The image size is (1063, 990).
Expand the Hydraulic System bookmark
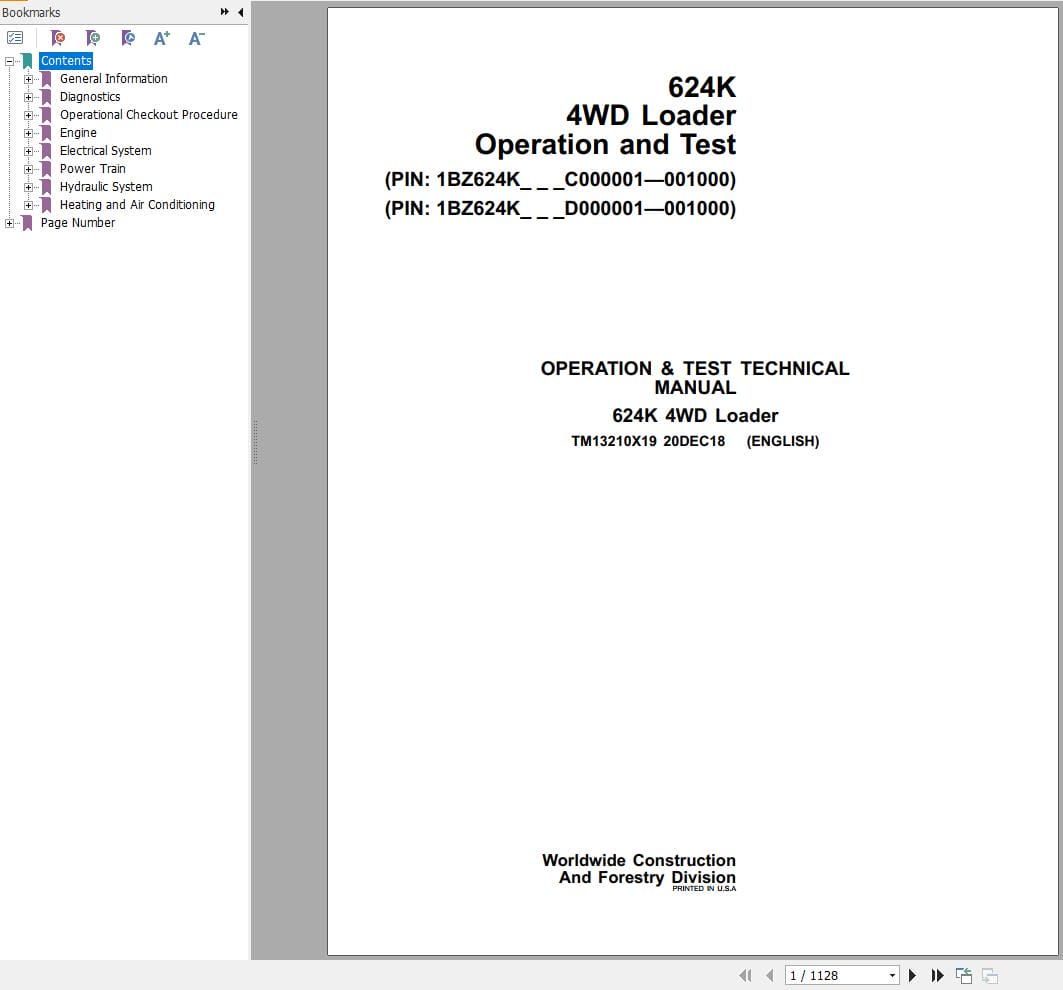pos(28,187)
